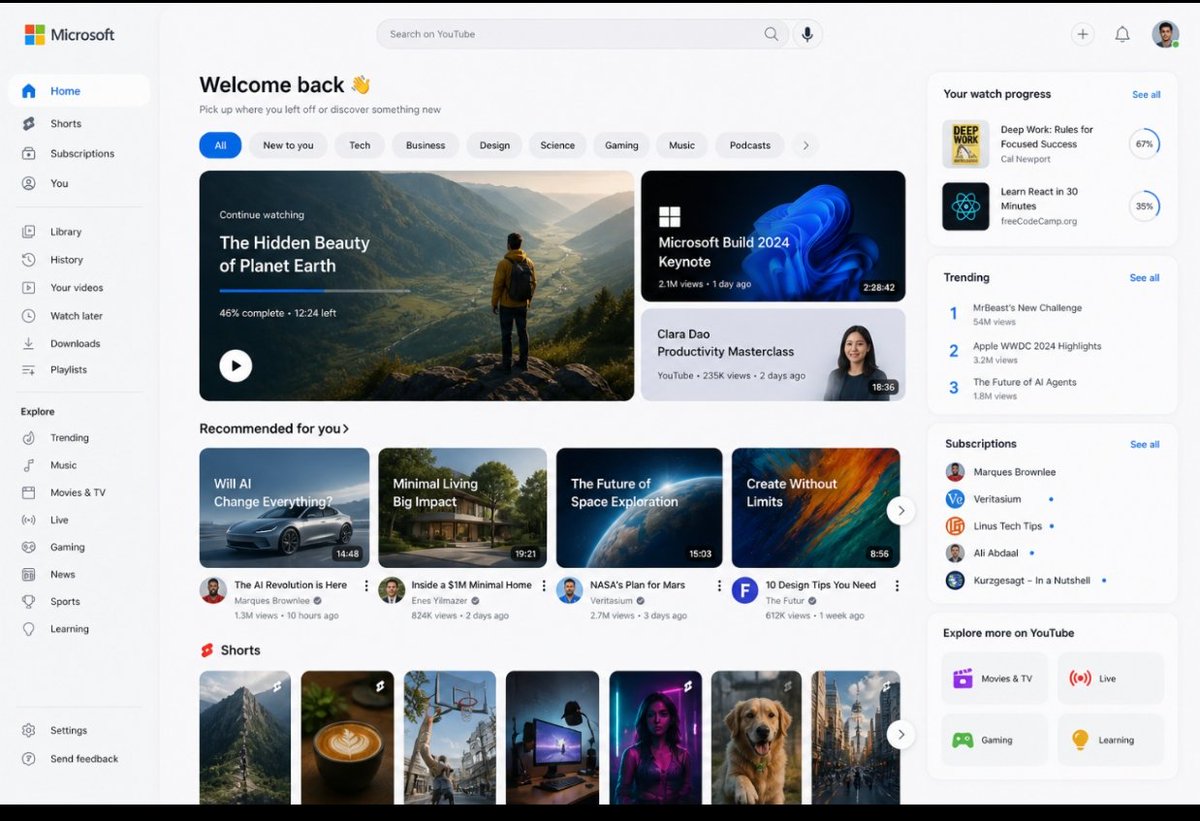Click Send feedback in the sidebar
Image resolution: width=1200 pixels, height=821 pixels.
(84, 759)
